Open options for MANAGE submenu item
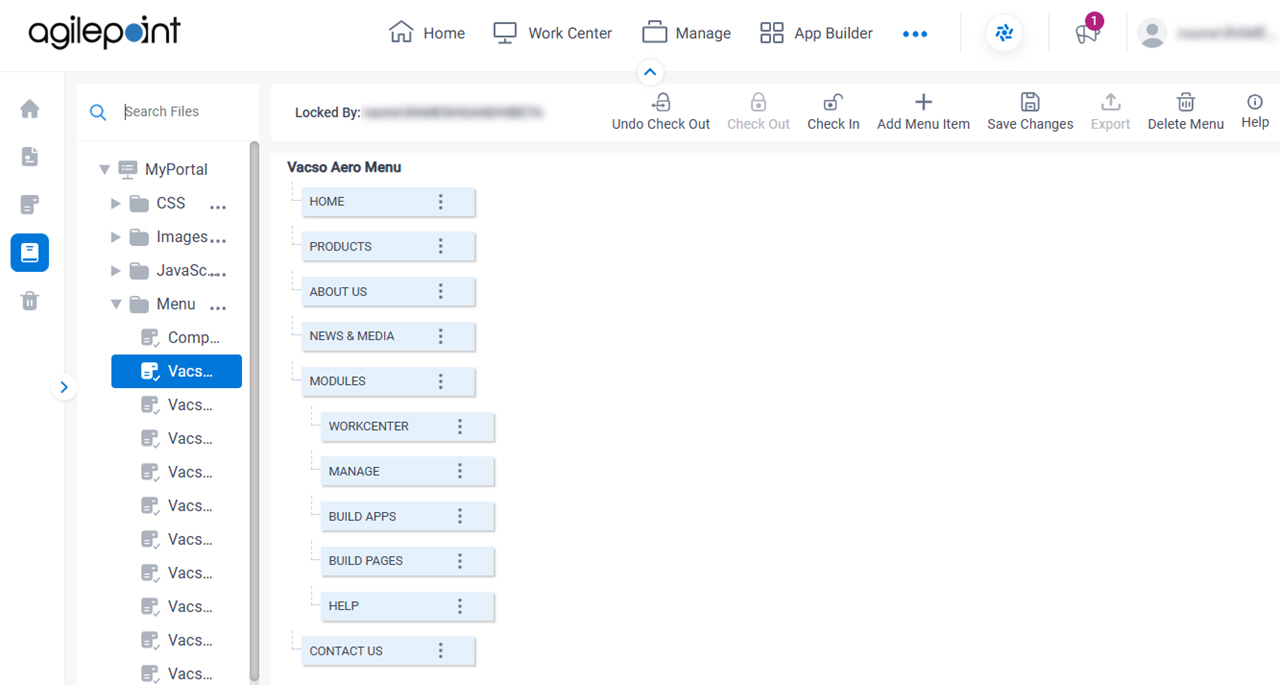This screenshot has height=685, width=1280. (460, 472)
